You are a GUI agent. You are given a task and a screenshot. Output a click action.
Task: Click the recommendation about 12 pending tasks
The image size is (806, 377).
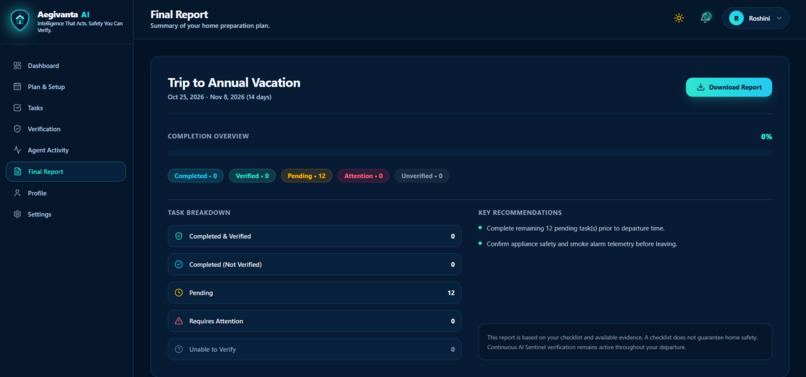point(576,228)
